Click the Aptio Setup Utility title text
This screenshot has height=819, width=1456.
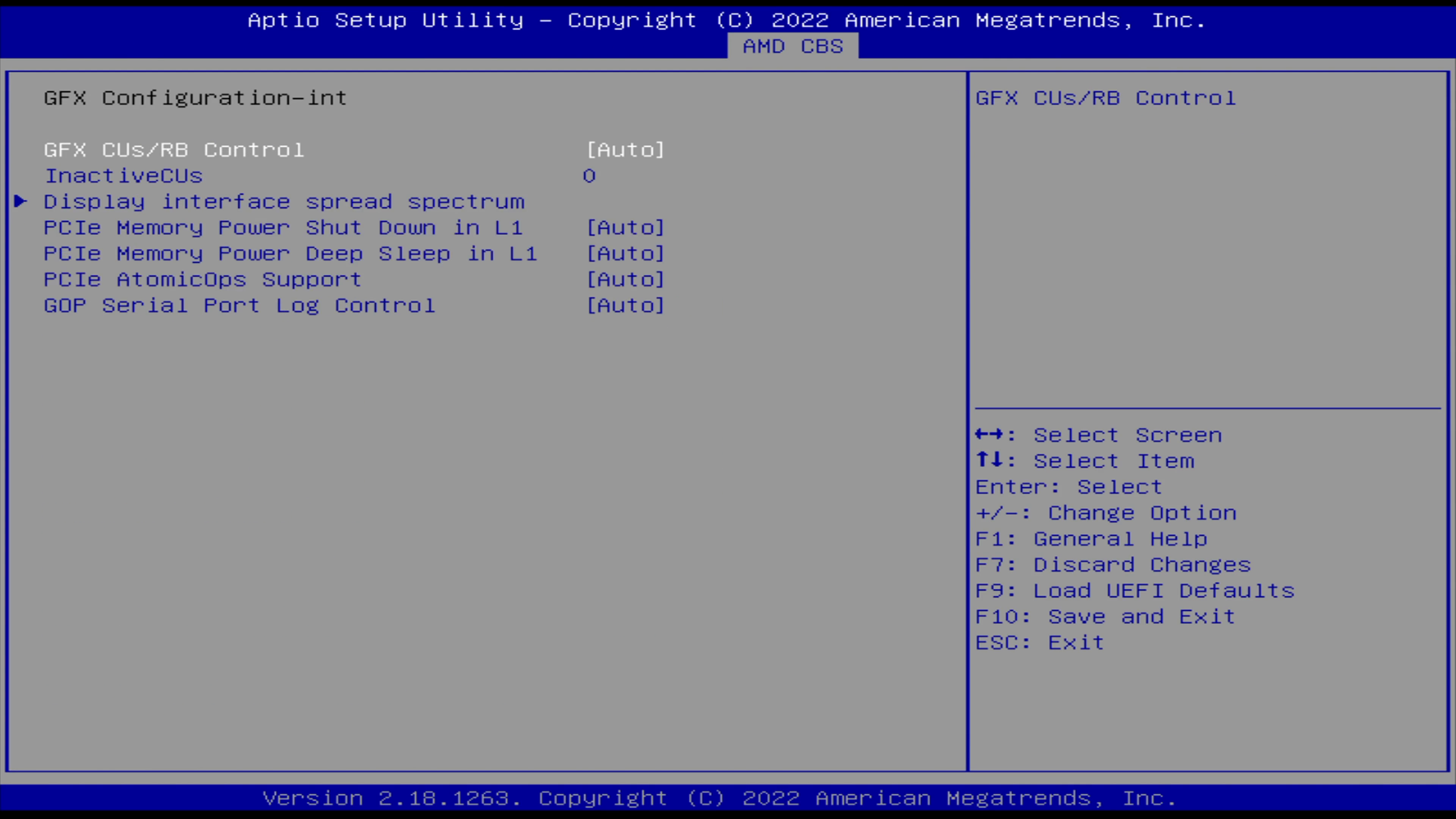[727, 20]
